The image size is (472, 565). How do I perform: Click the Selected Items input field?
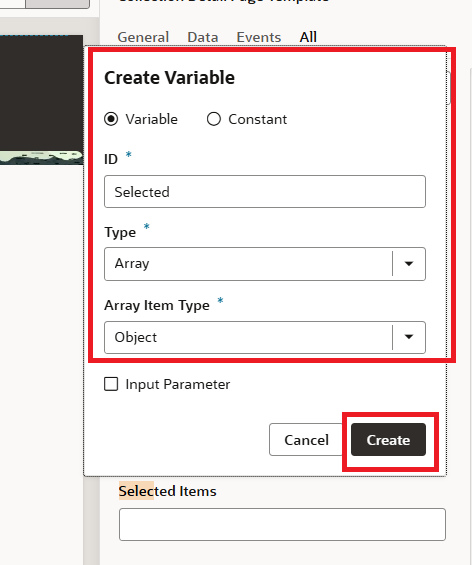pyautogui.click(x=282, y=524)
